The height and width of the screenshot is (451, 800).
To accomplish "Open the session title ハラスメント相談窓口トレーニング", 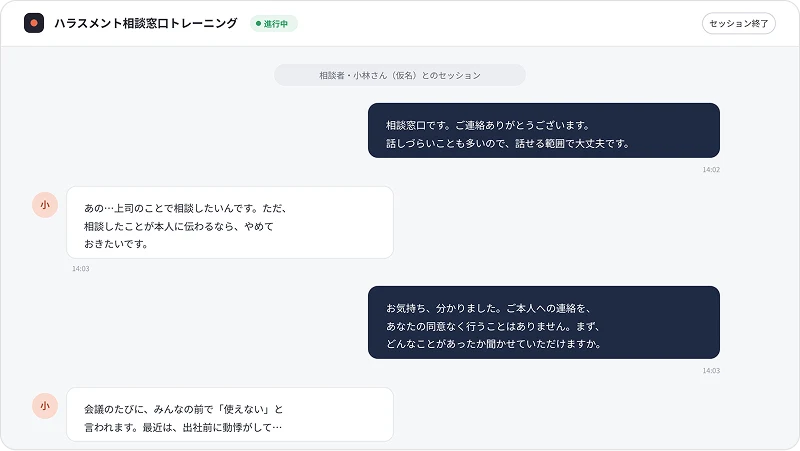I will (x=145, y=23).
